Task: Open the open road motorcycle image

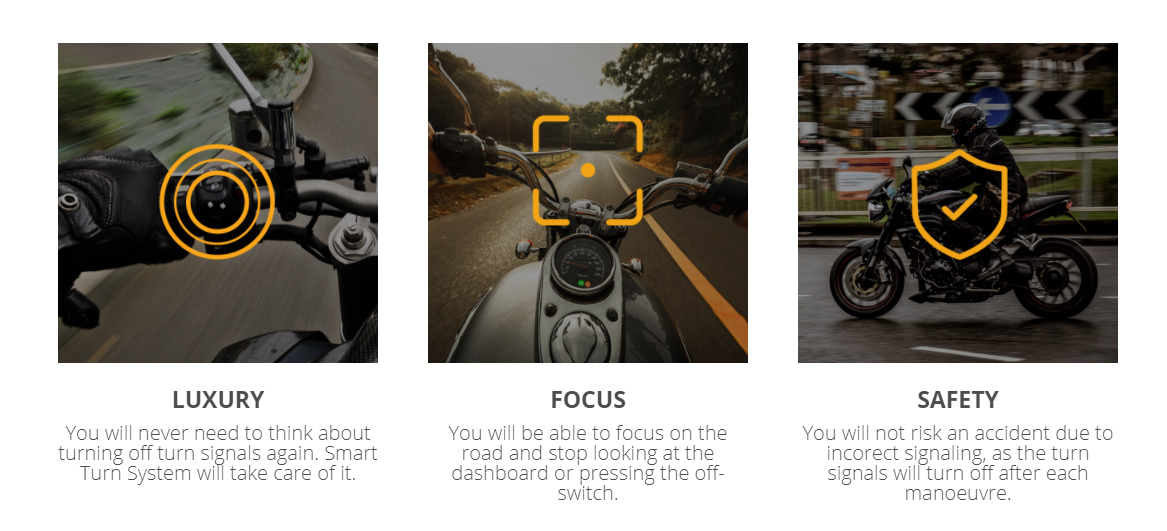Action: 588,203
